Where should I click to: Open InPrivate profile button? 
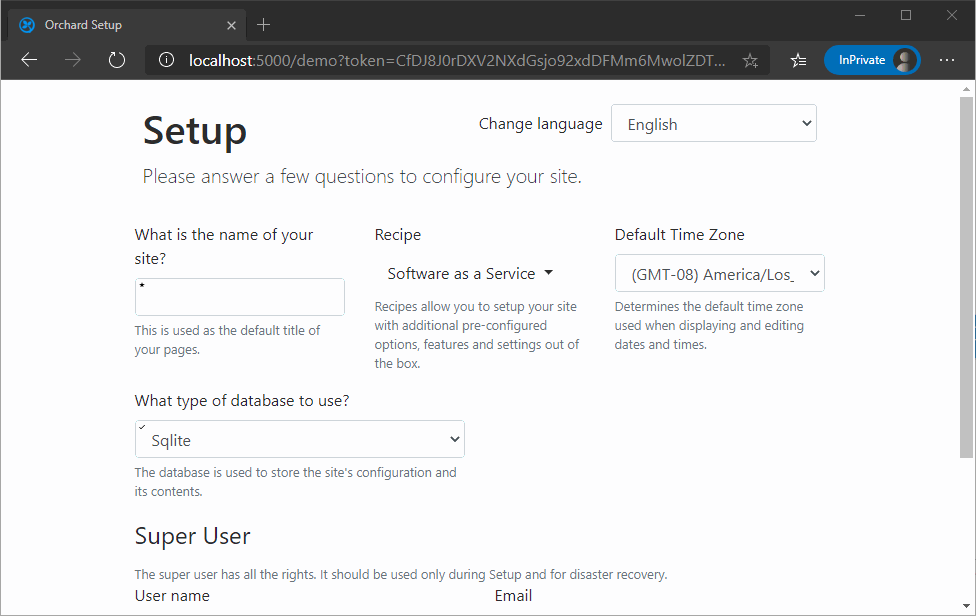871,60
